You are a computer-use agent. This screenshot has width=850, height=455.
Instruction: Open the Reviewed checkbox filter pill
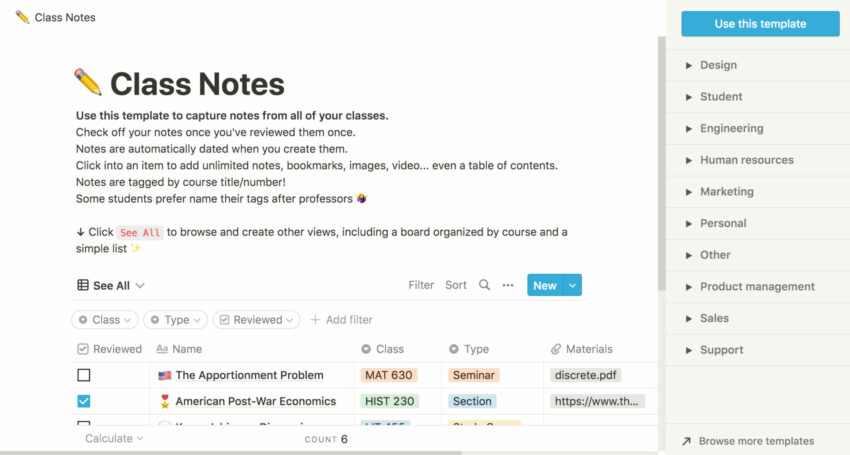coord(256,320)
